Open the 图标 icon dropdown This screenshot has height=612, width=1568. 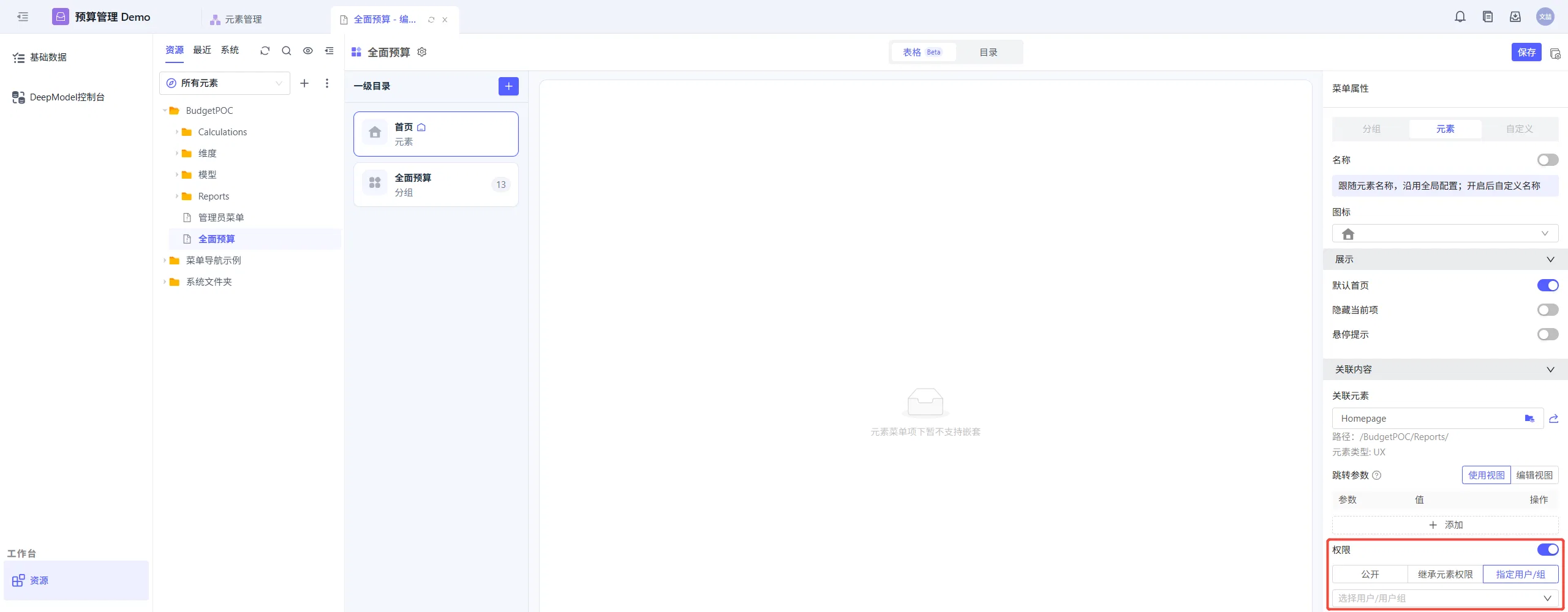click(1445, 234)
